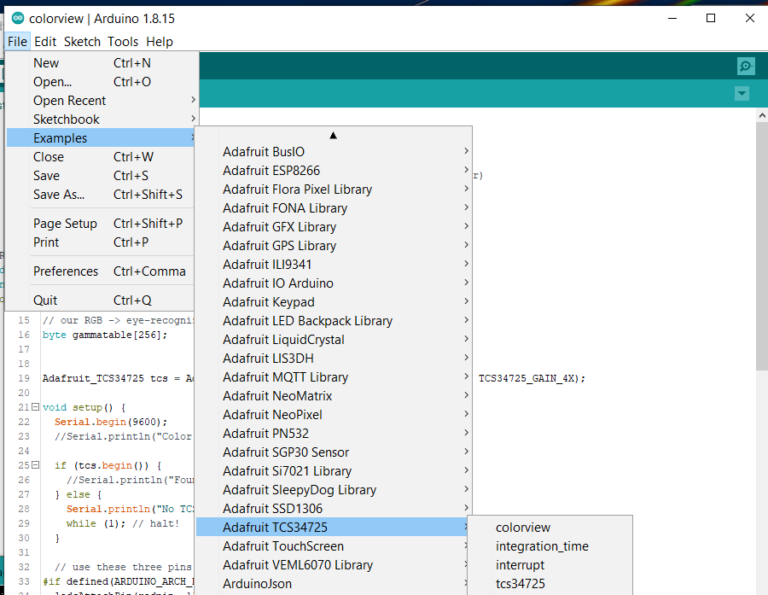The height and width of the screenshot is (595, 768).
Task: Click 'while (1); // halt!' code line
Action: pyautogui.click(x=123, y=524)
